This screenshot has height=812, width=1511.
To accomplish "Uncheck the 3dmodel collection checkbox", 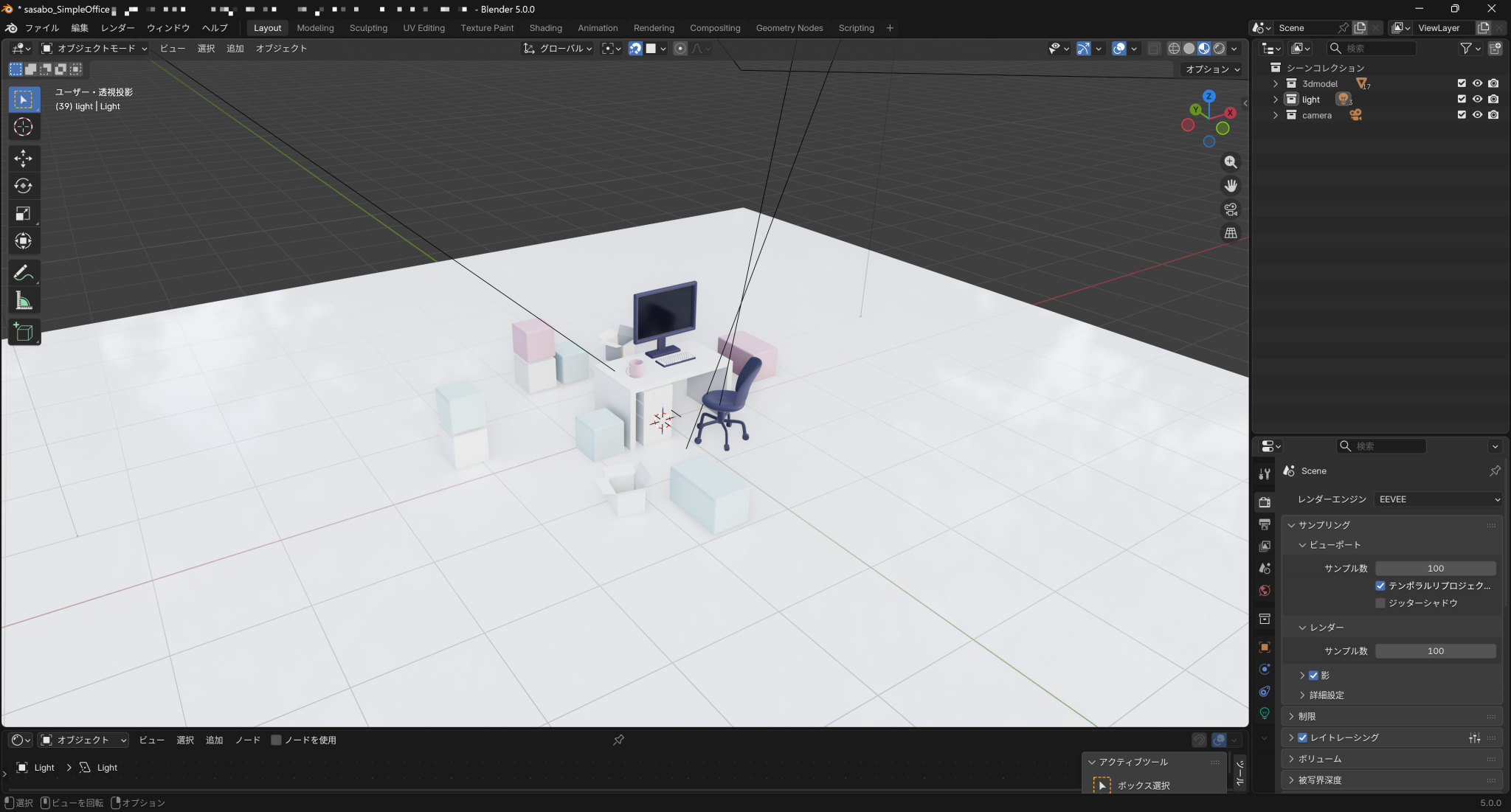I will click(1462, 83).
